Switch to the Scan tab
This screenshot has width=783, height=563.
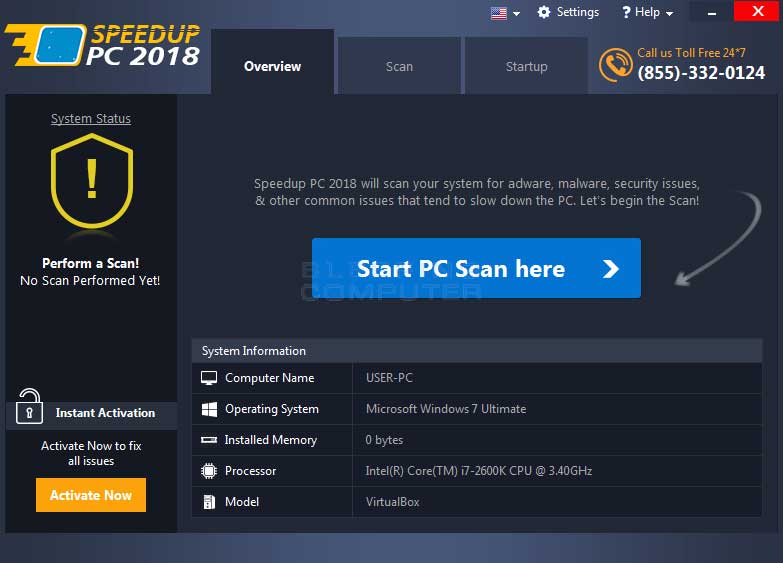(399, 66)
